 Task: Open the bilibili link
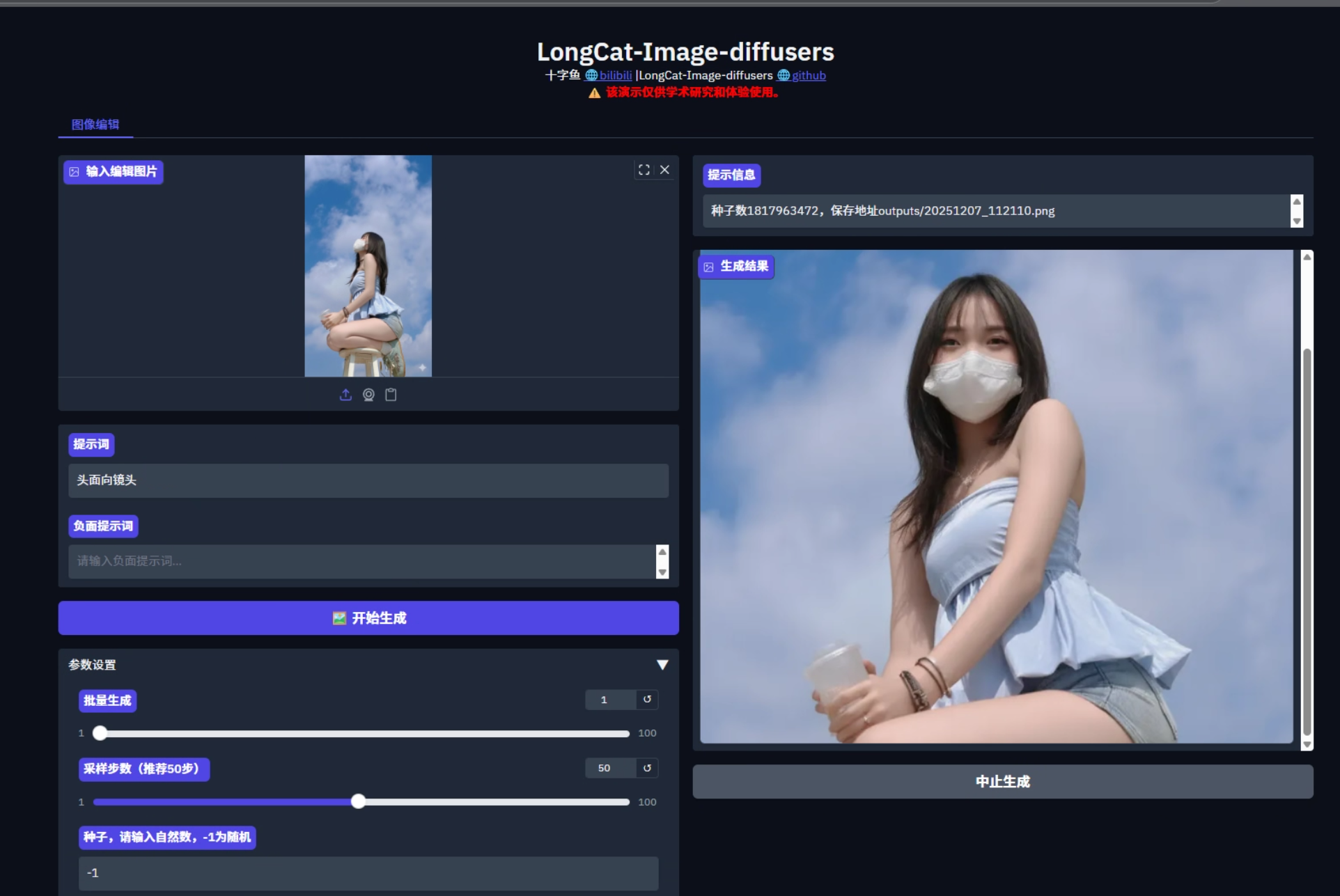(x=614, y=75)
